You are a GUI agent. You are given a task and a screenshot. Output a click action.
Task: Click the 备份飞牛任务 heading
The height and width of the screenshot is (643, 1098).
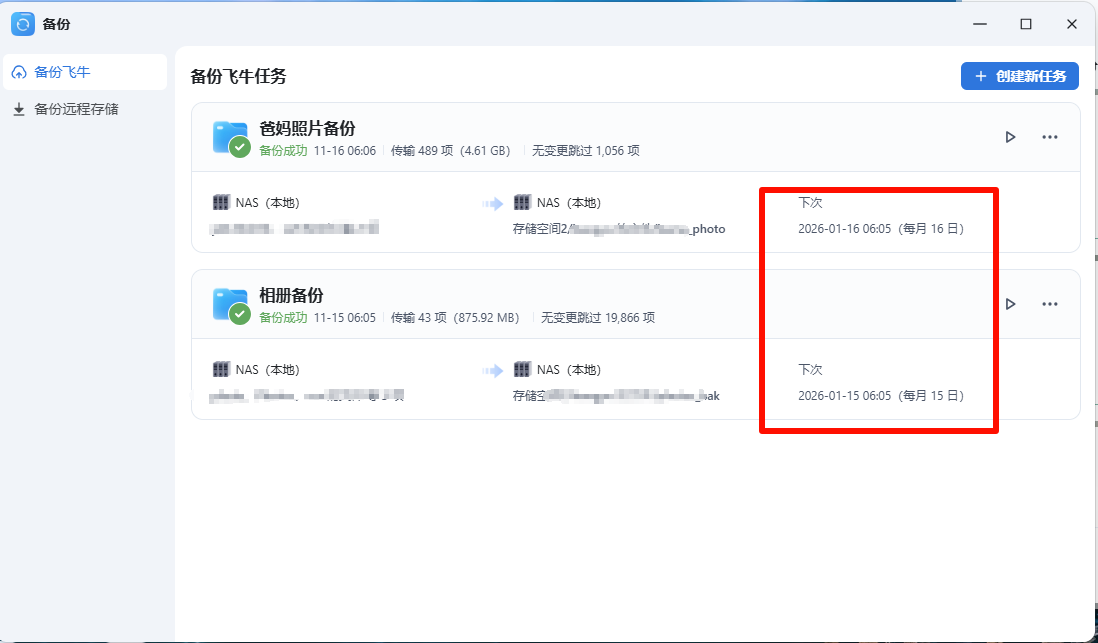(x=238, y=76)
